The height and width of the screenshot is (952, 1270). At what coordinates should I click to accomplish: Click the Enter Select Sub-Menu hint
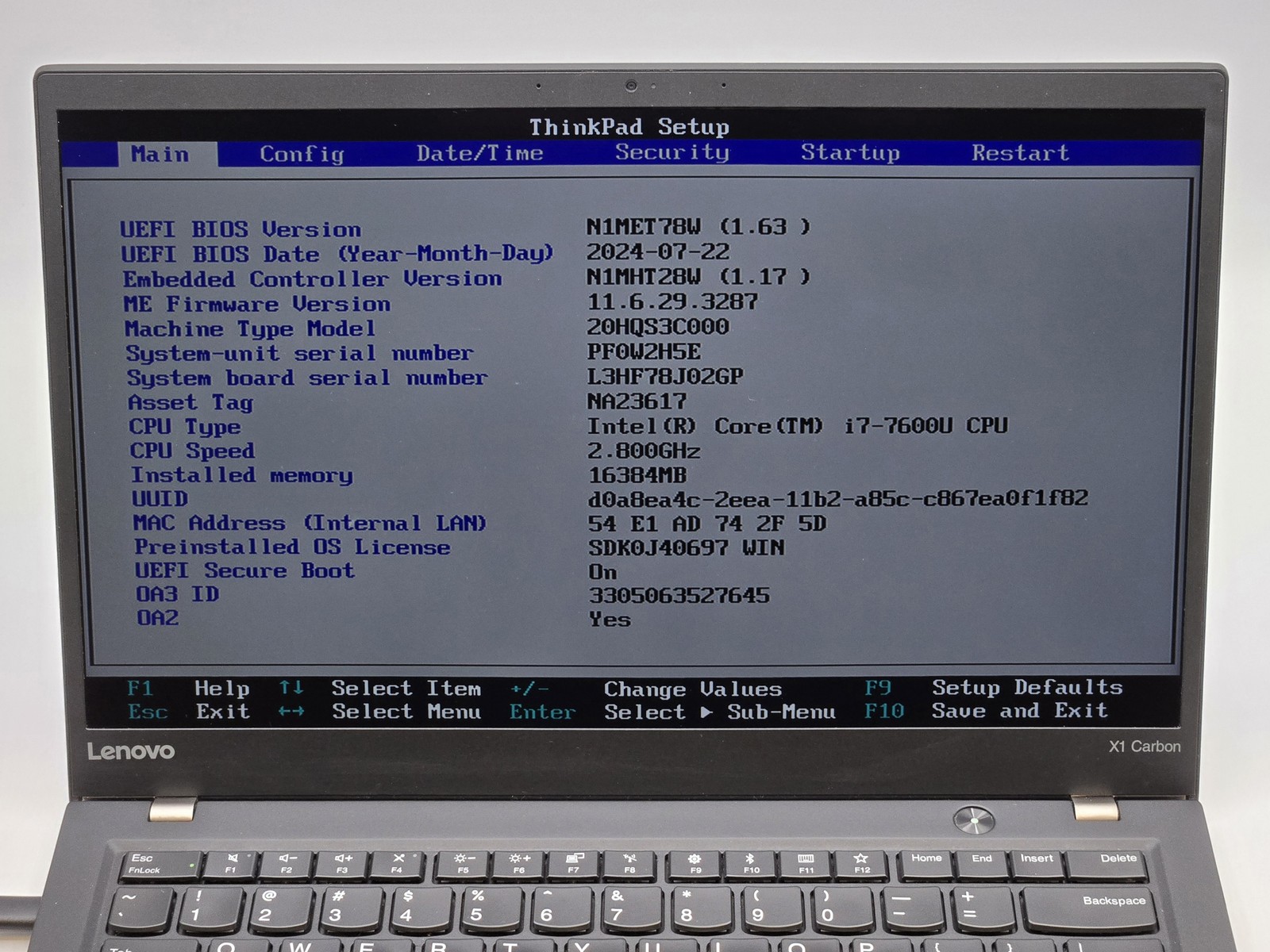(672, 712)
